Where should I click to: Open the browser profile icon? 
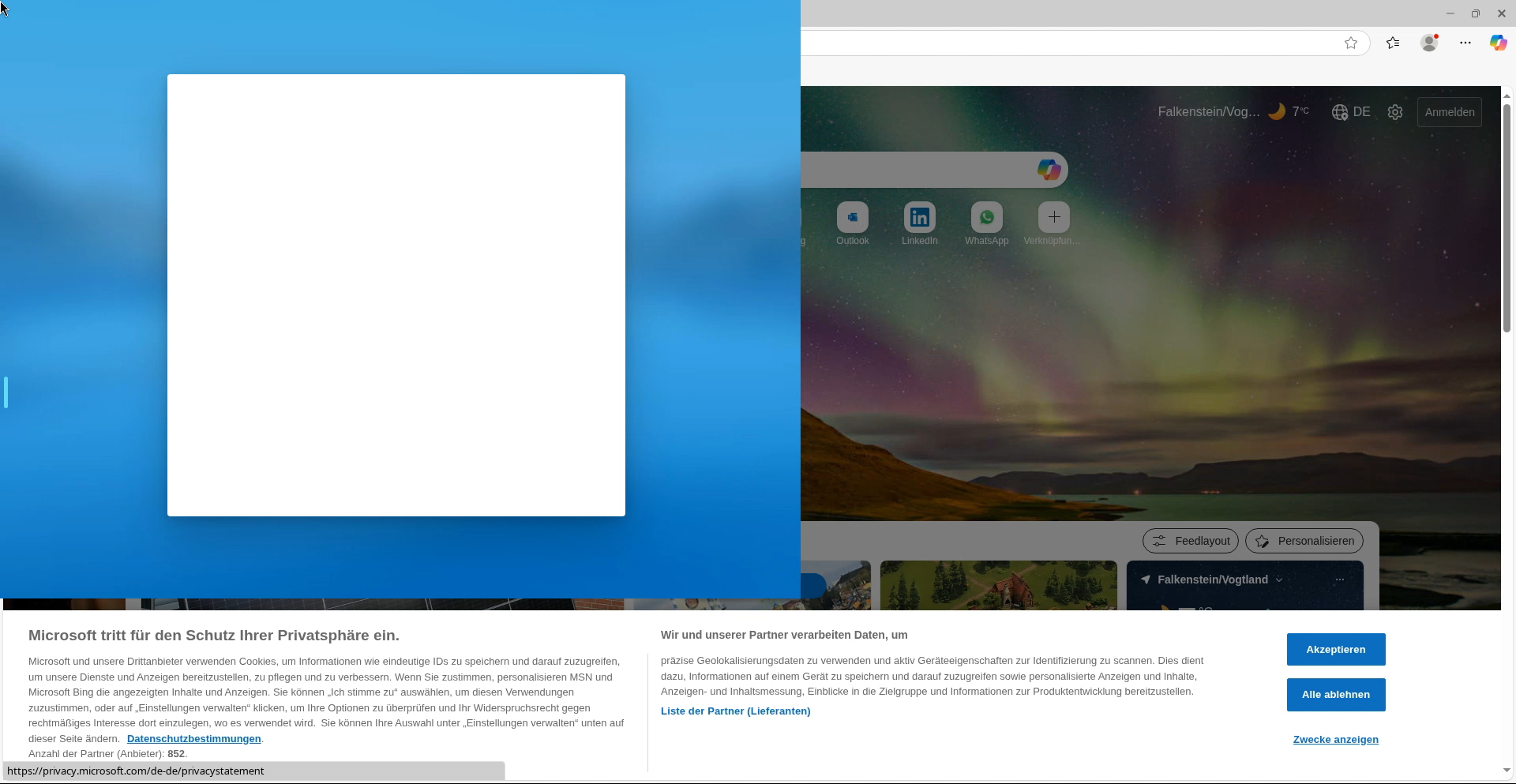[1429, 43]
